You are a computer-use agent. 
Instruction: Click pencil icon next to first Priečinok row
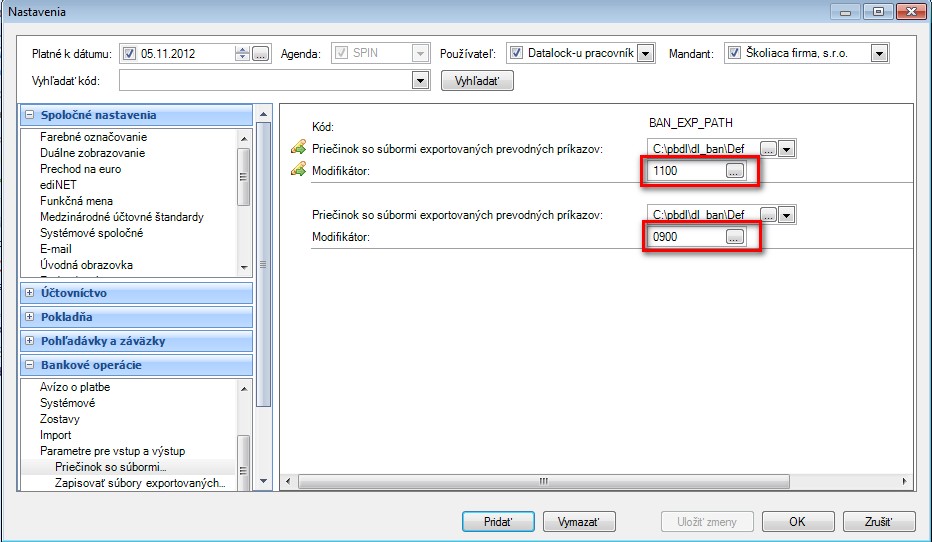point(298,147)
